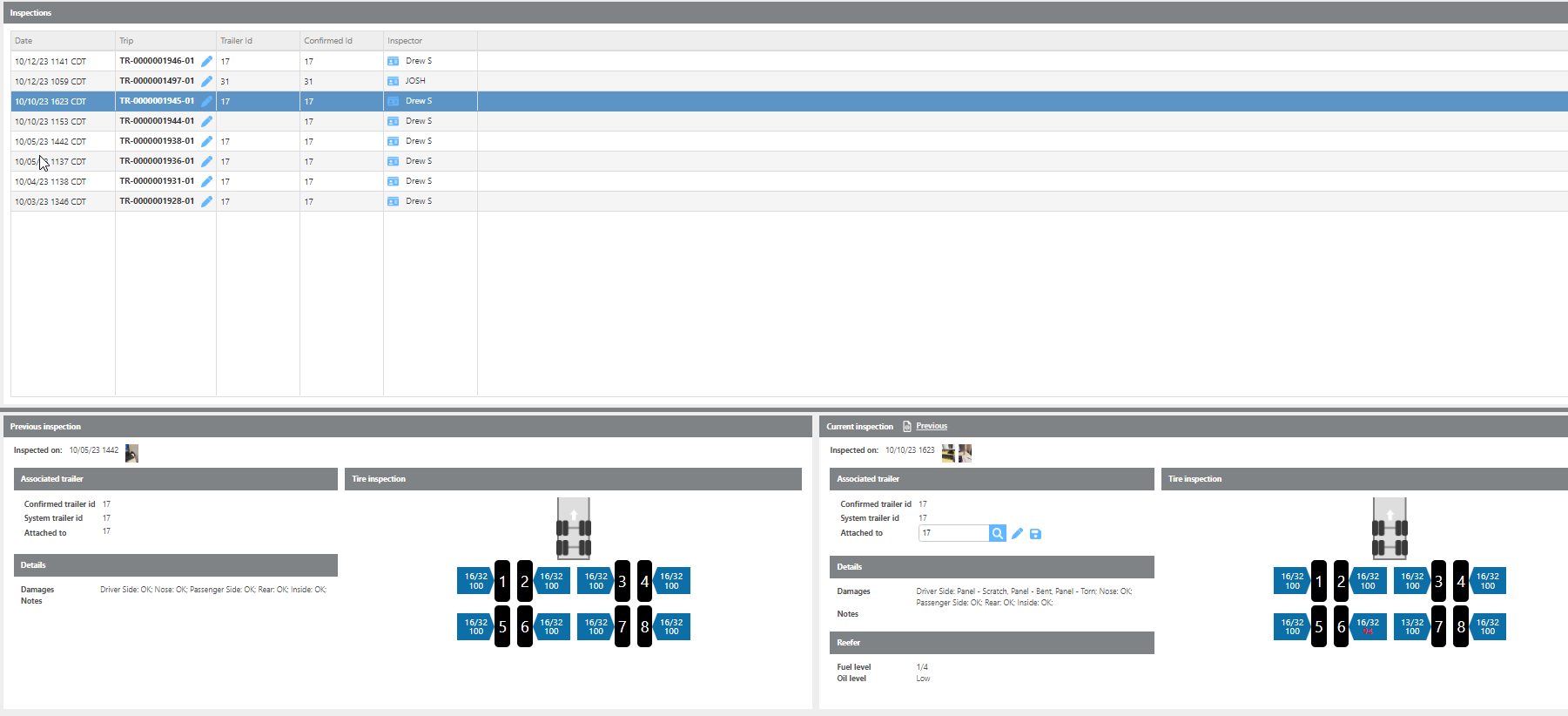
Task: Click into the Attached to input field
Action: pos(952,533)
